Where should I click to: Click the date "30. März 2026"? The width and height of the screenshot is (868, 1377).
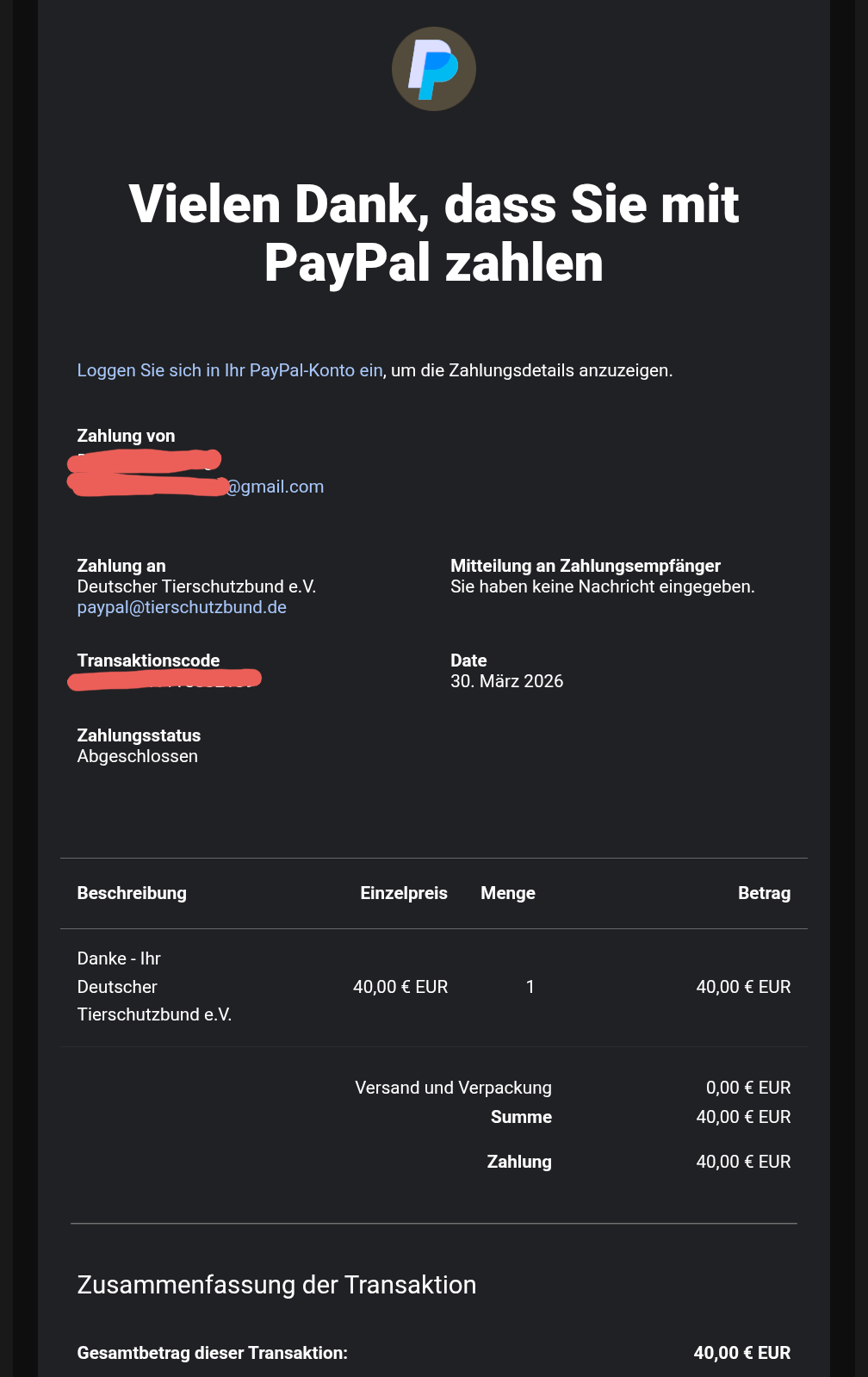pos(506,681)
